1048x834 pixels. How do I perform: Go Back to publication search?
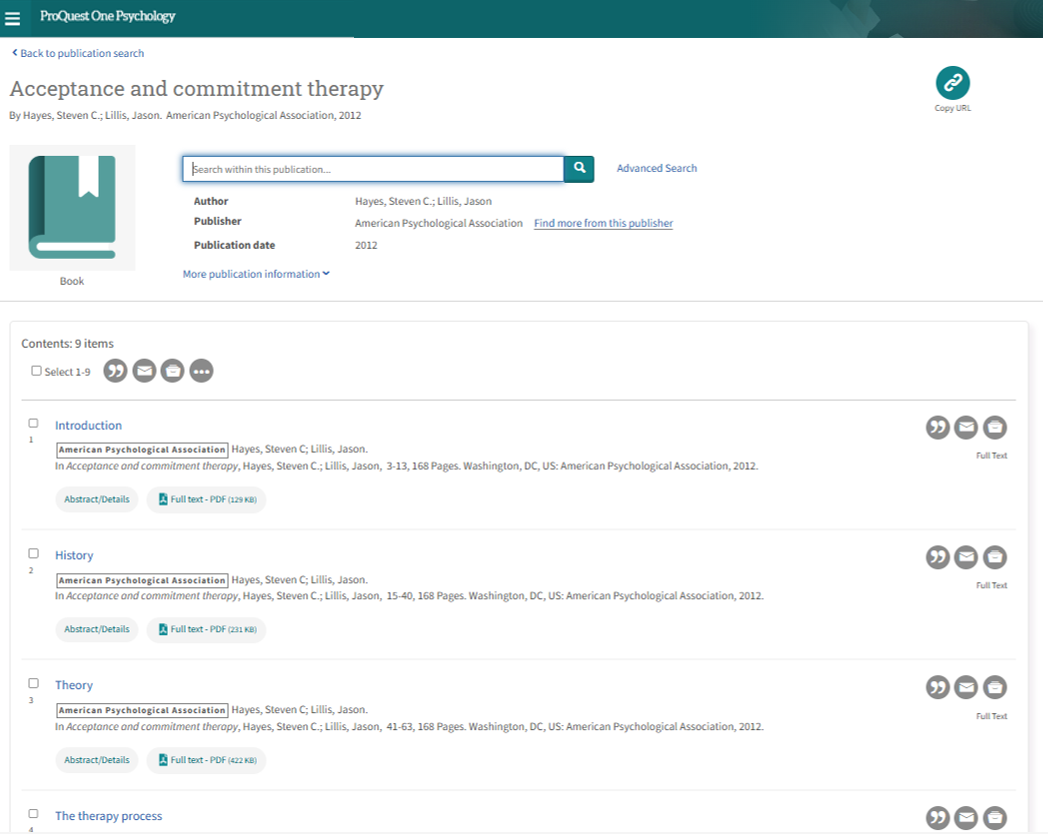pos(78,53)
